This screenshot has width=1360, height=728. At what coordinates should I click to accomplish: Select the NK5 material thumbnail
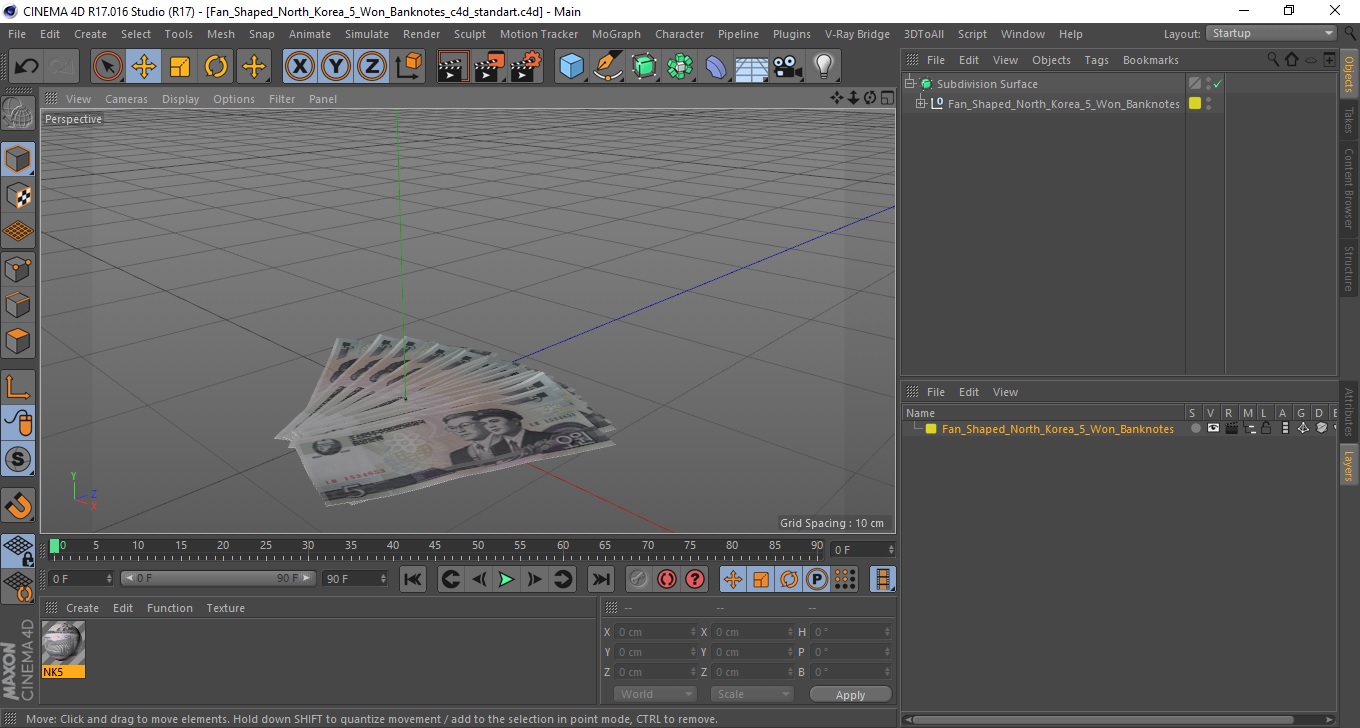pos(63,643)
